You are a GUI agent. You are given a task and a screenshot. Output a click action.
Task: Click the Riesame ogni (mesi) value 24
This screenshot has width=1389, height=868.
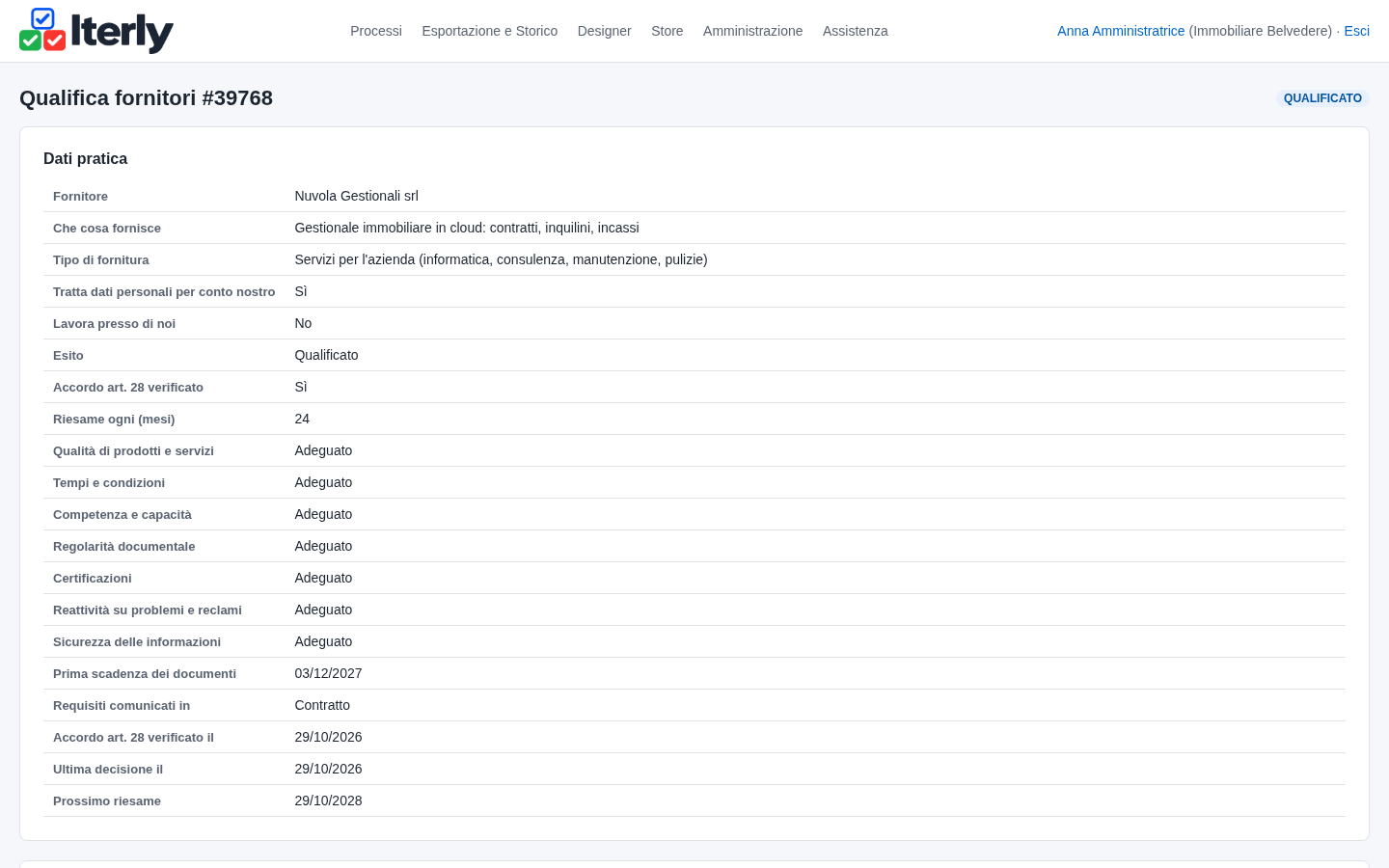click(x=302, y=419)
